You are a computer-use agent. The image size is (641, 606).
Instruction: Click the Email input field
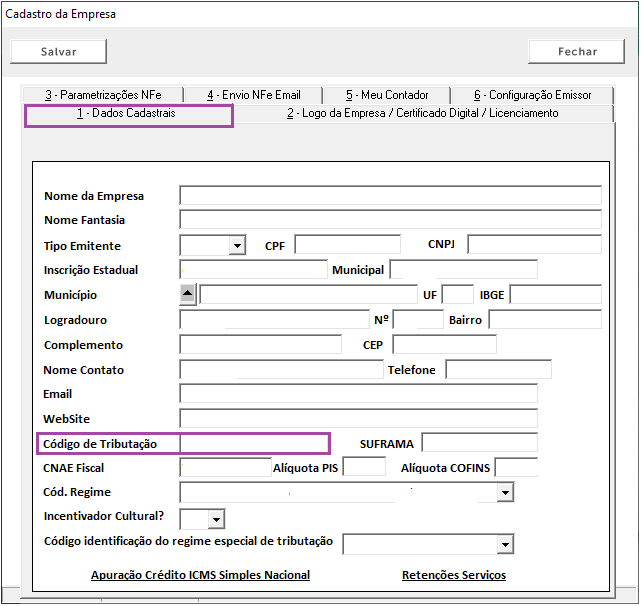[359, 393]
